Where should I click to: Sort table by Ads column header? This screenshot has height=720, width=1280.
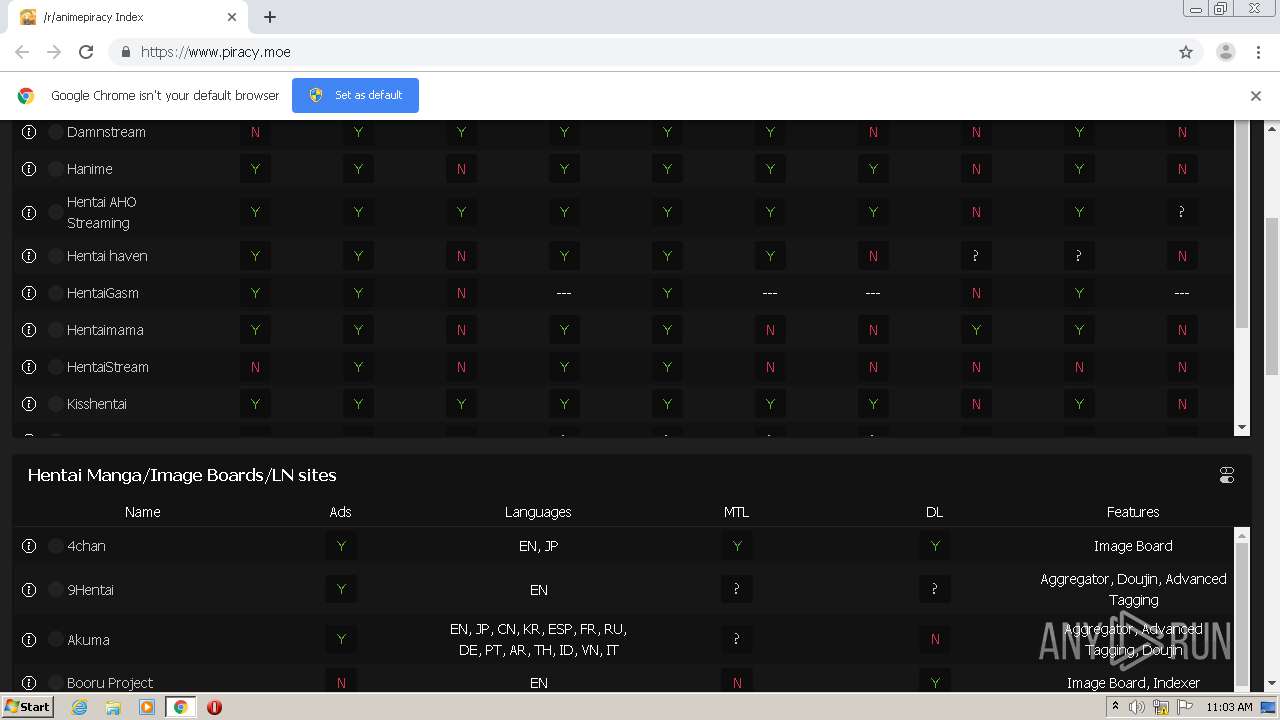click(340, 512)
